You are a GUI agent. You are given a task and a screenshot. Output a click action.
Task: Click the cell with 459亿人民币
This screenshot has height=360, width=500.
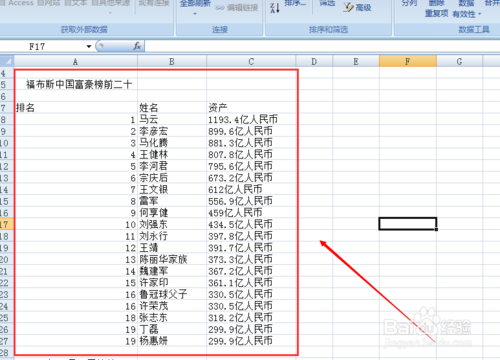point(251,213)
